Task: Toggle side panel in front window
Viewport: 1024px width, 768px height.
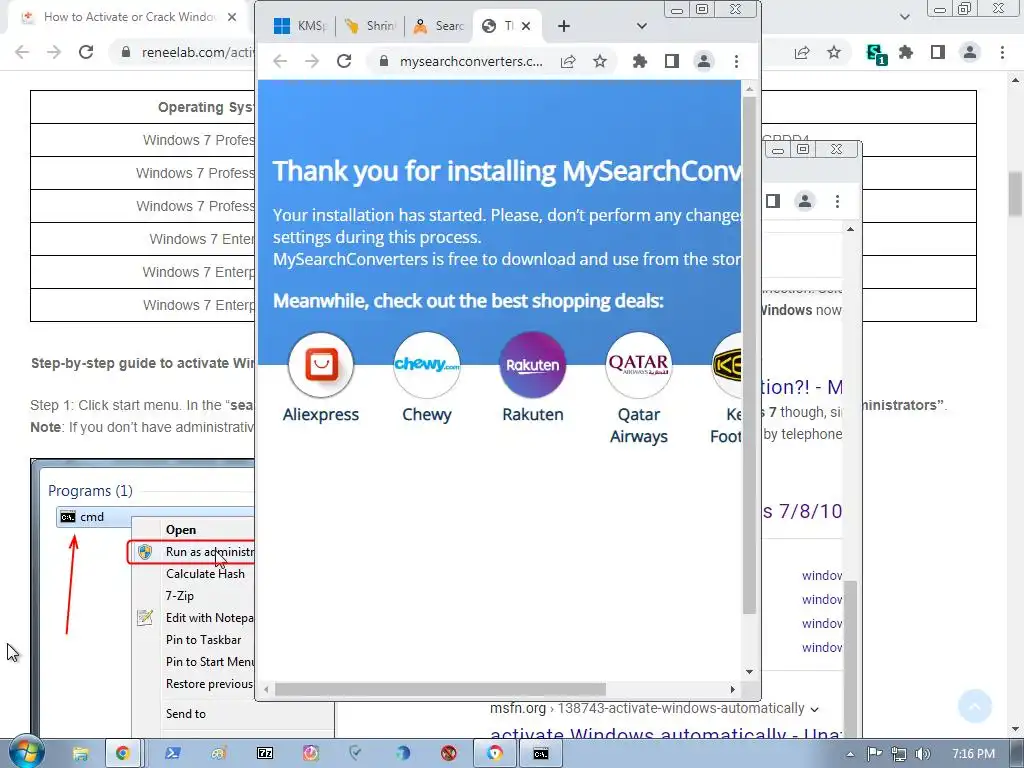Action: (672, 61)
